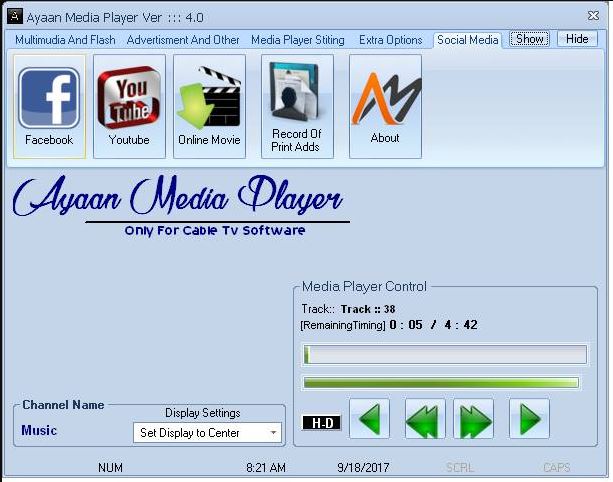
Task: Rewind with the double left arrows
Action: (x=425, y=419)
